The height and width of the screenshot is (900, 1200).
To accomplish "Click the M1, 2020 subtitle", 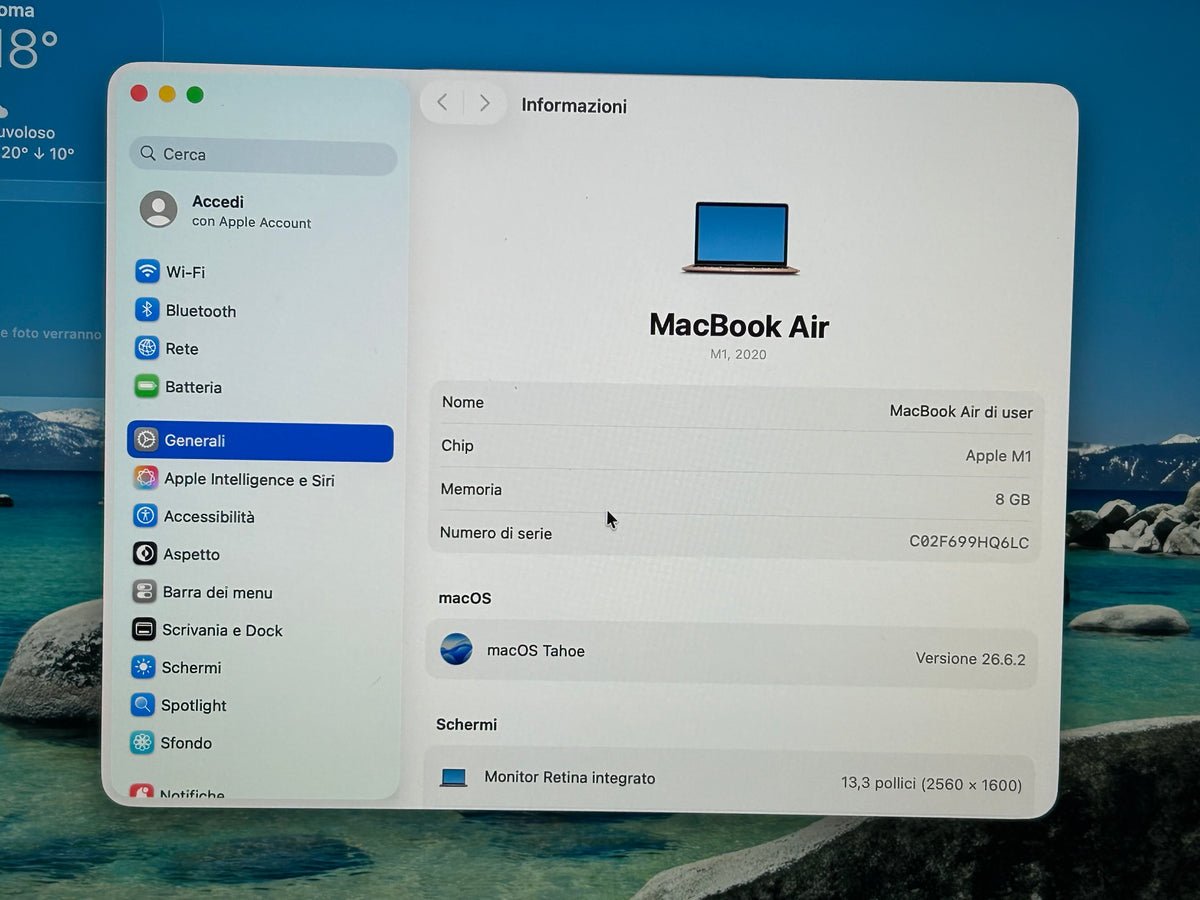I will [x=738, y=355].
